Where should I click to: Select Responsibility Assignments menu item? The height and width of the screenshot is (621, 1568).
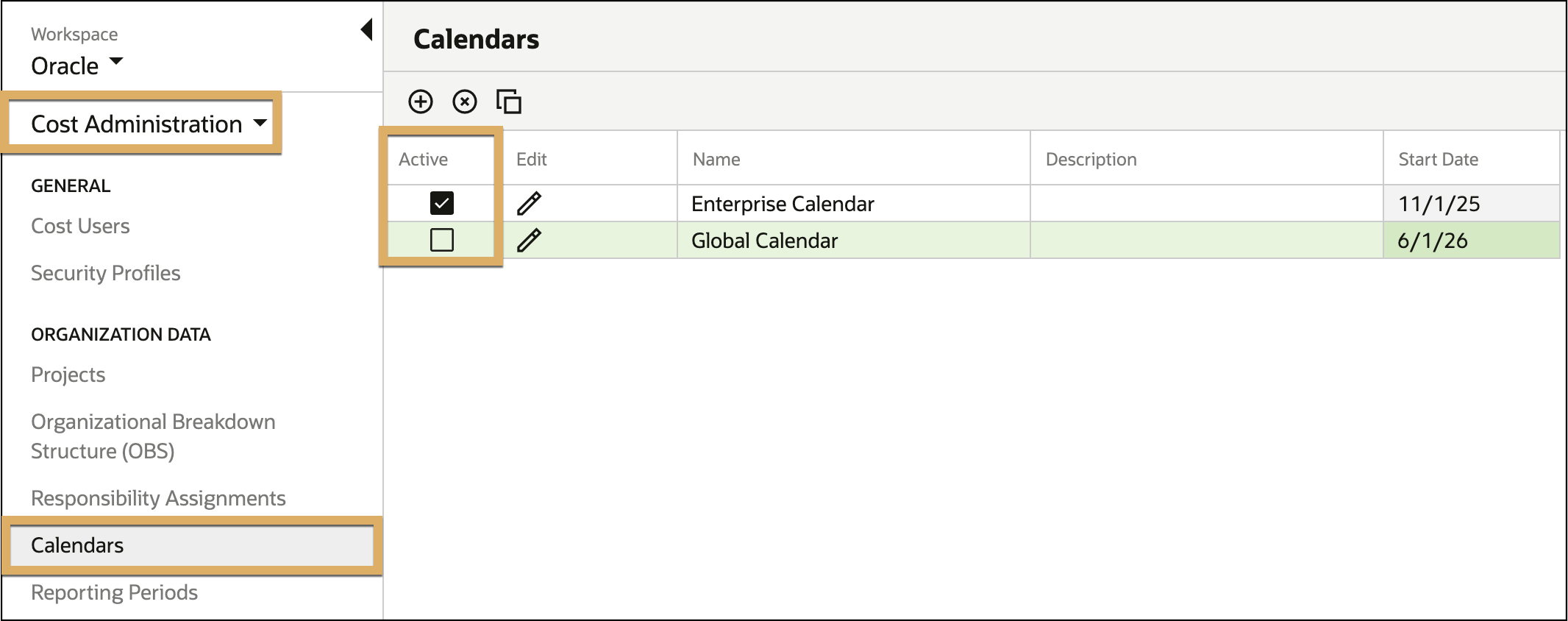[x=158, y=498]
